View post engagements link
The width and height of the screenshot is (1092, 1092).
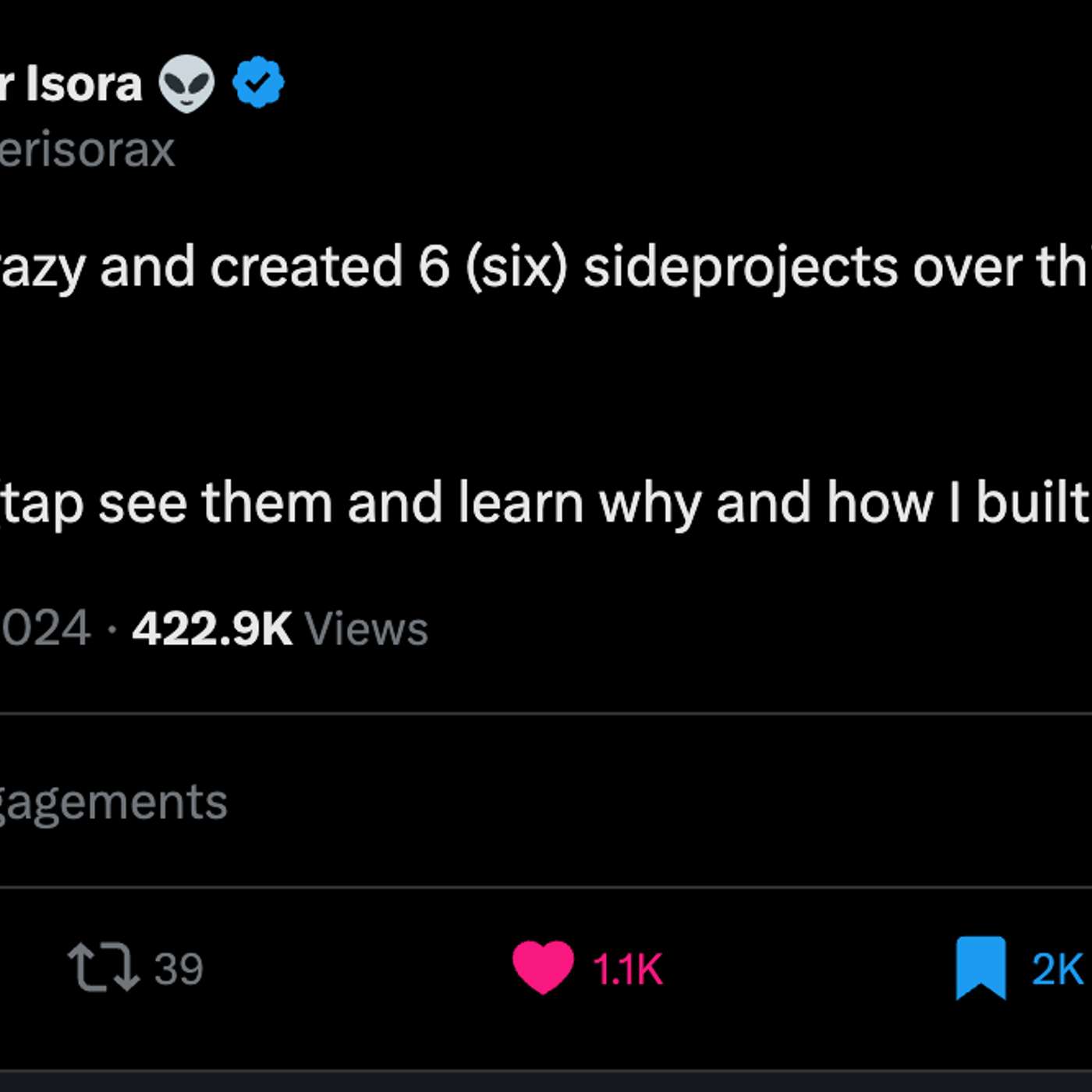(x=113, y=802)
